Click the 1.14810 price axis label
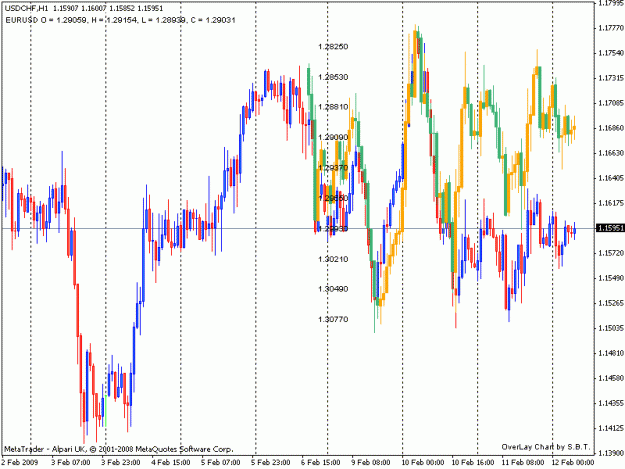Image resolution: width=625 pixels, height=469 pixels. click(x=611, y=353)
